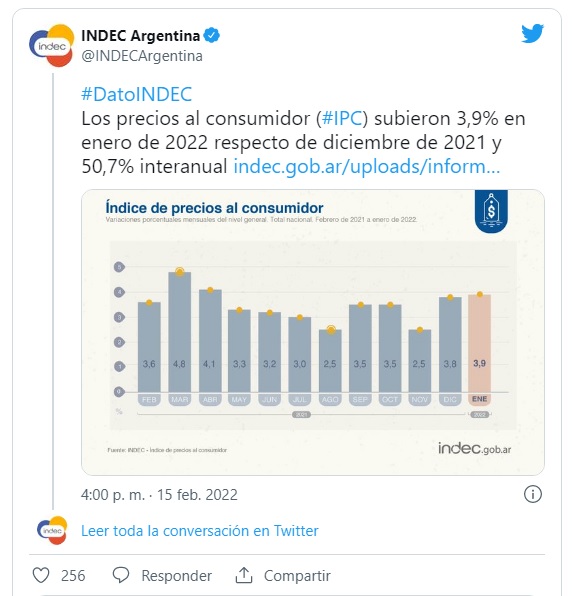Click the blue verified badge

211,35
